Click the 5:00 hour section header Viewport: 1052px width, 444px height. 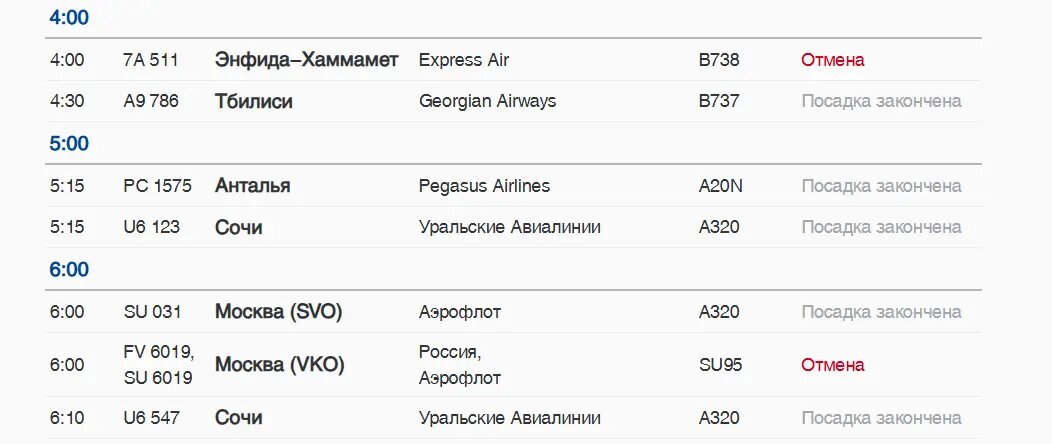click(x=69, y=144)
